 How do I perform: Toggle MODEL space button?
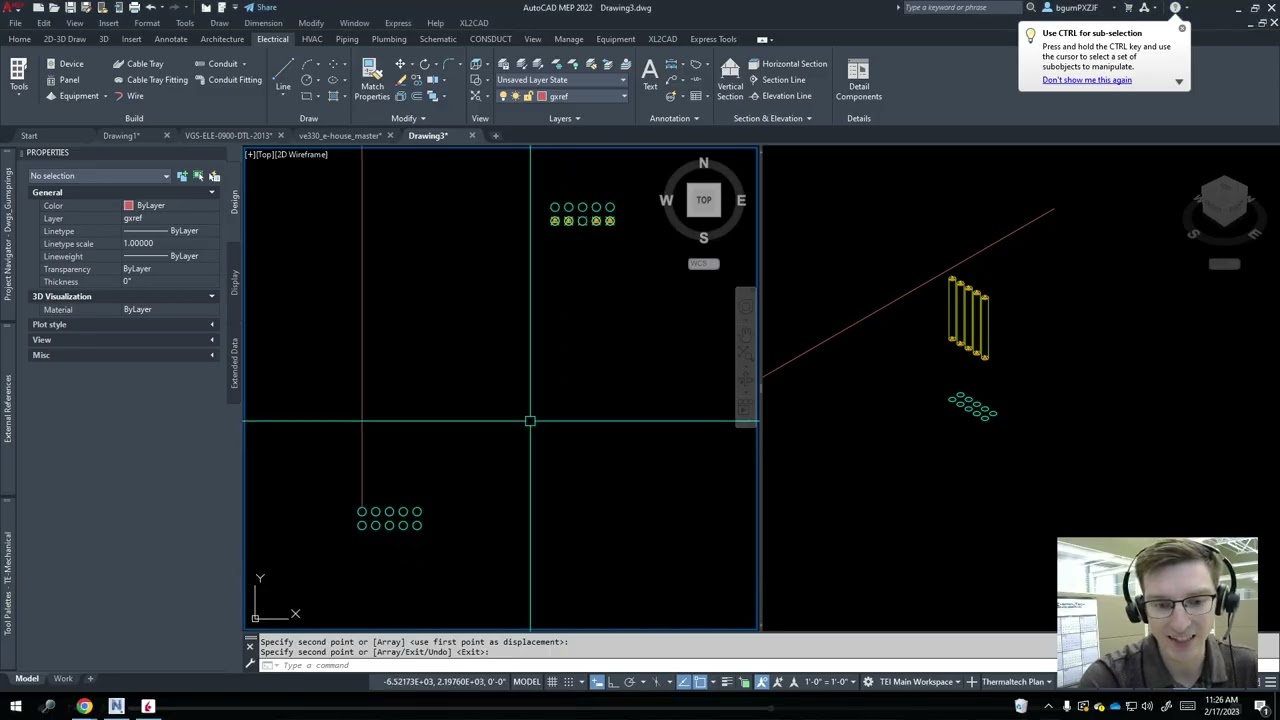point(526,682)
